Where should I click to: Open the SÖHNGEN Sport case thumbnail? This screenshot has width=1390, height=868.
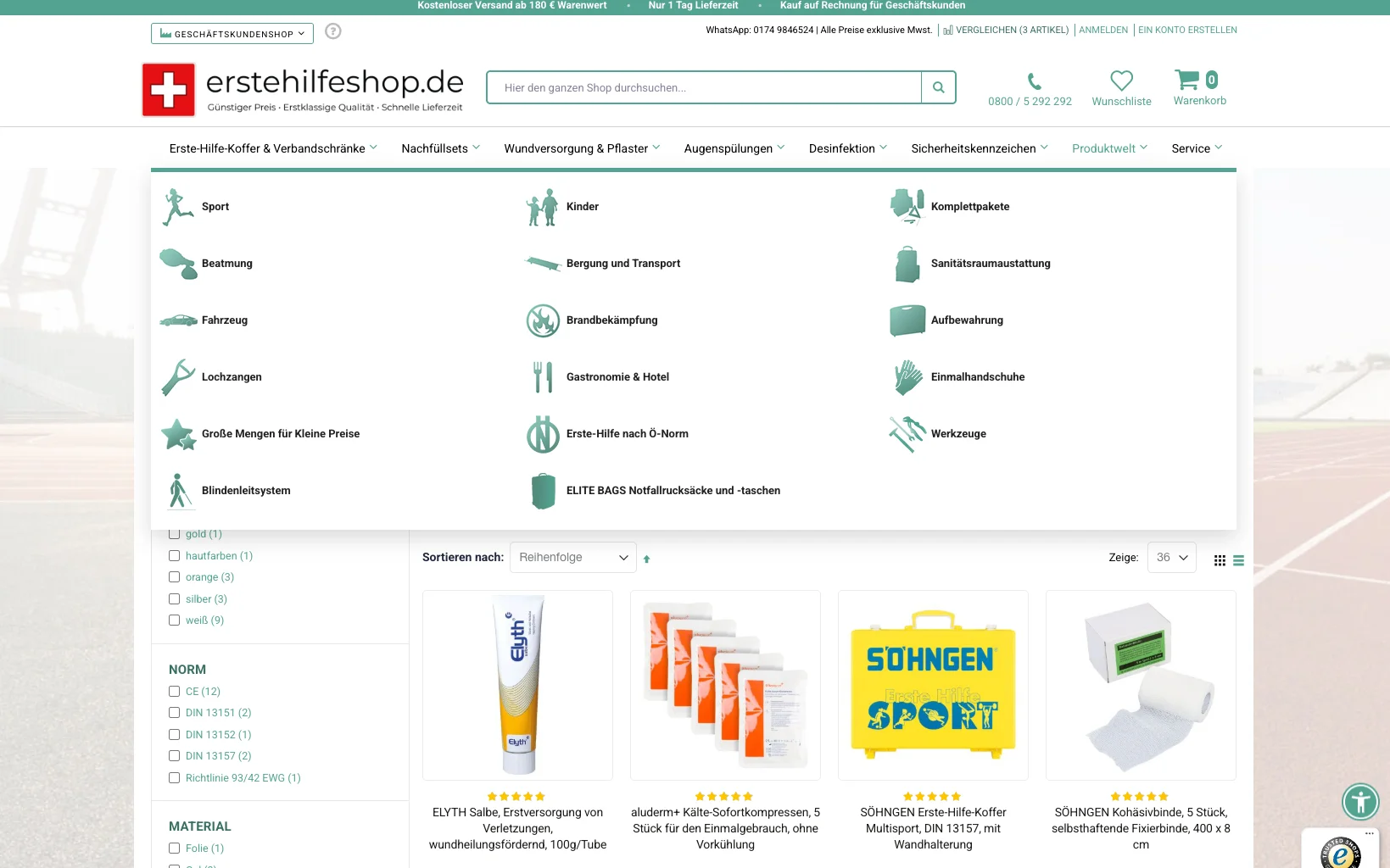933,685
